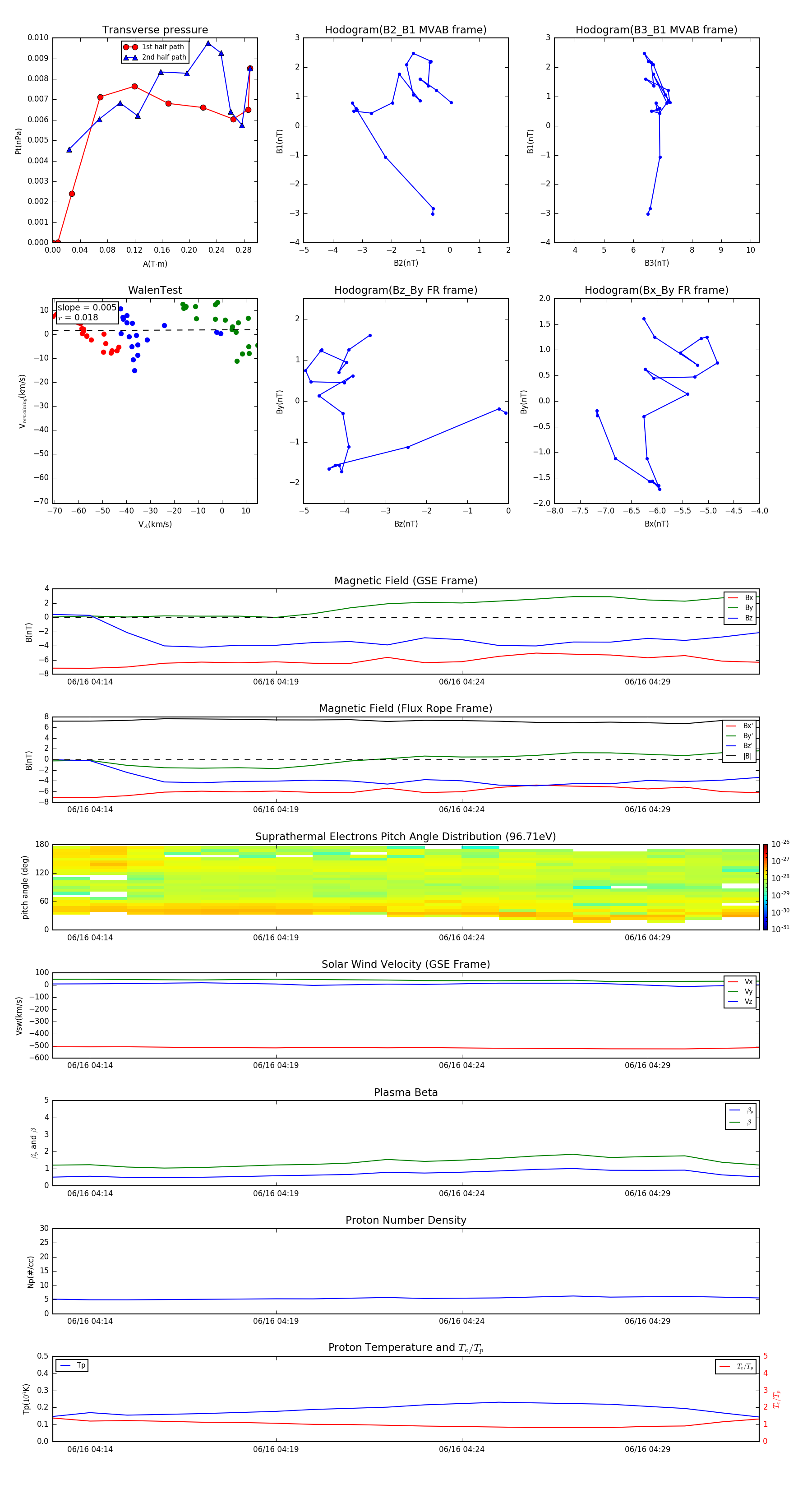Click the 'WalenTest' plot title
This screenshot has width=812, height=1489.
(155, 290)
